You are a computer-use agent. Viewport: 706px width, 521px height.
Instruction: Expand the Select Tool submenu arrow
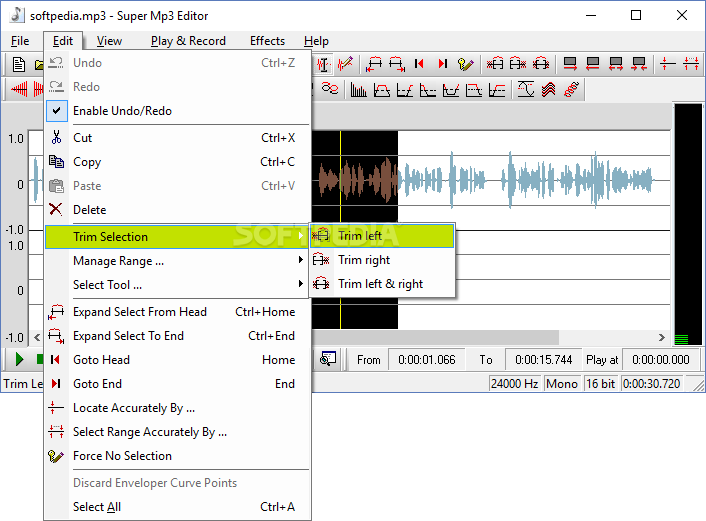[300, 284]
